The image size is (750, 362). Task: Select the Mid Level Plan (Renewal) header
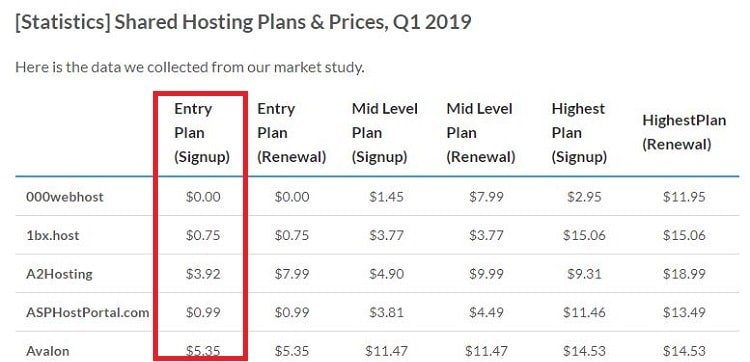coord(480,133)
